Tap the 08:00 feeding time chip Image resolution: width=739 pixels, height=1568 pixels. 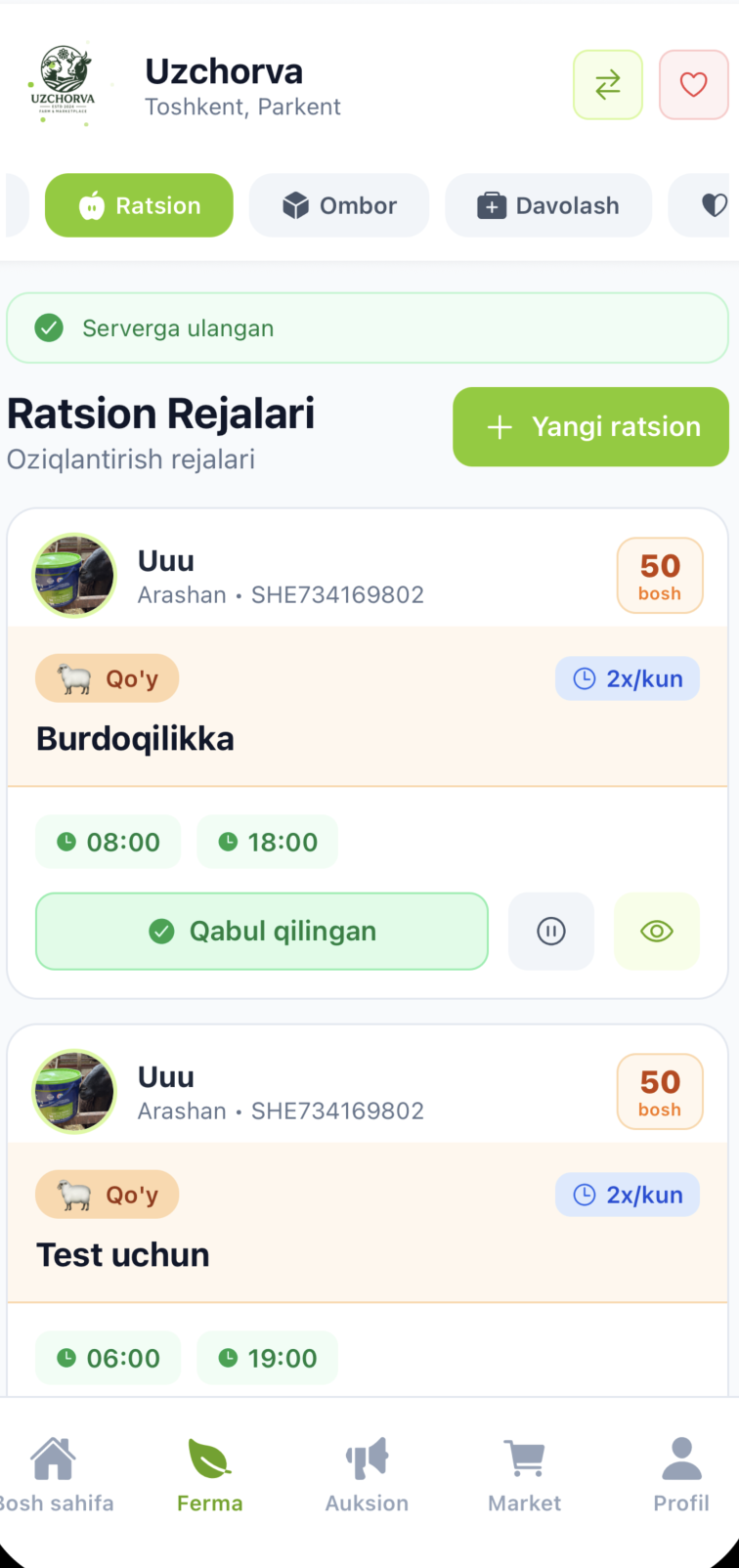click(109, 842)
